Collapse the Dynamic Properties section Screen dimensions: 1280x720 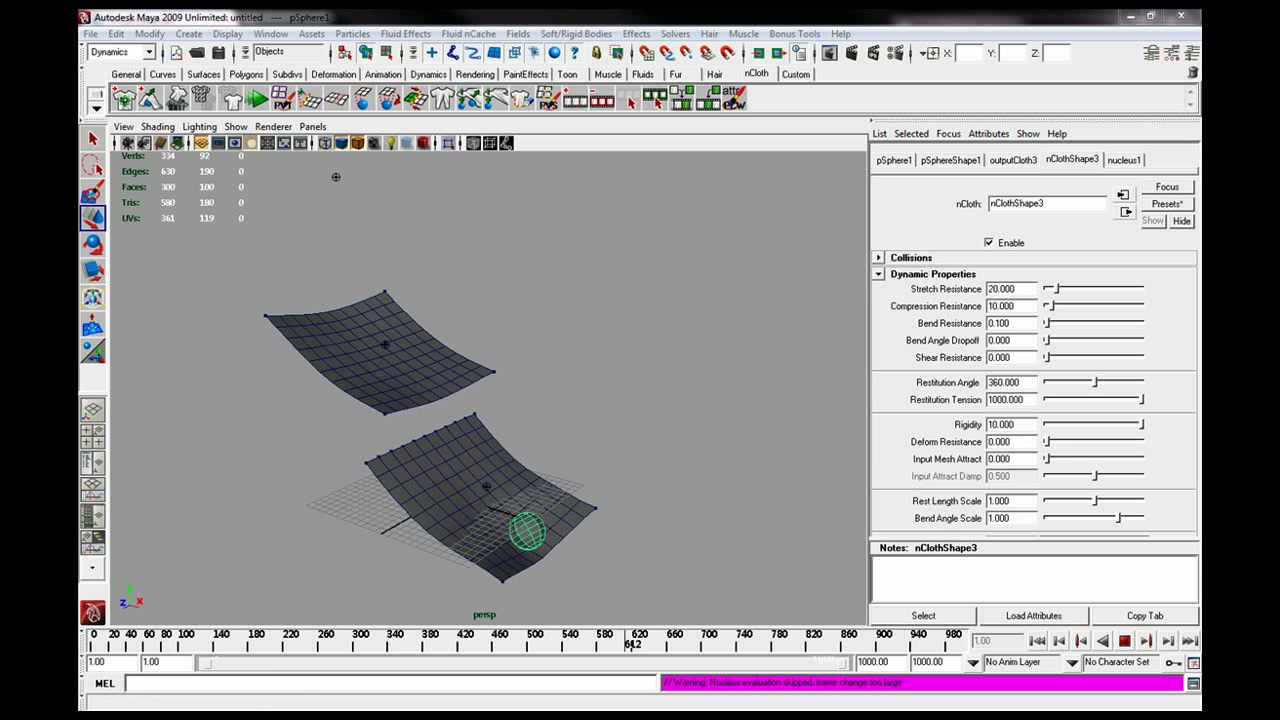pyautogui.click(x=879, y=274)
